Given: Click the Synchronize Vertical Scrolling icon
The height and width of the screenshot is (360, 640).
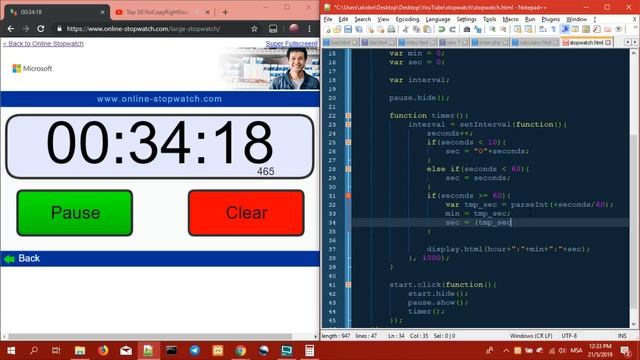Looking at the screenshot, I should click(x=518, y=29).
